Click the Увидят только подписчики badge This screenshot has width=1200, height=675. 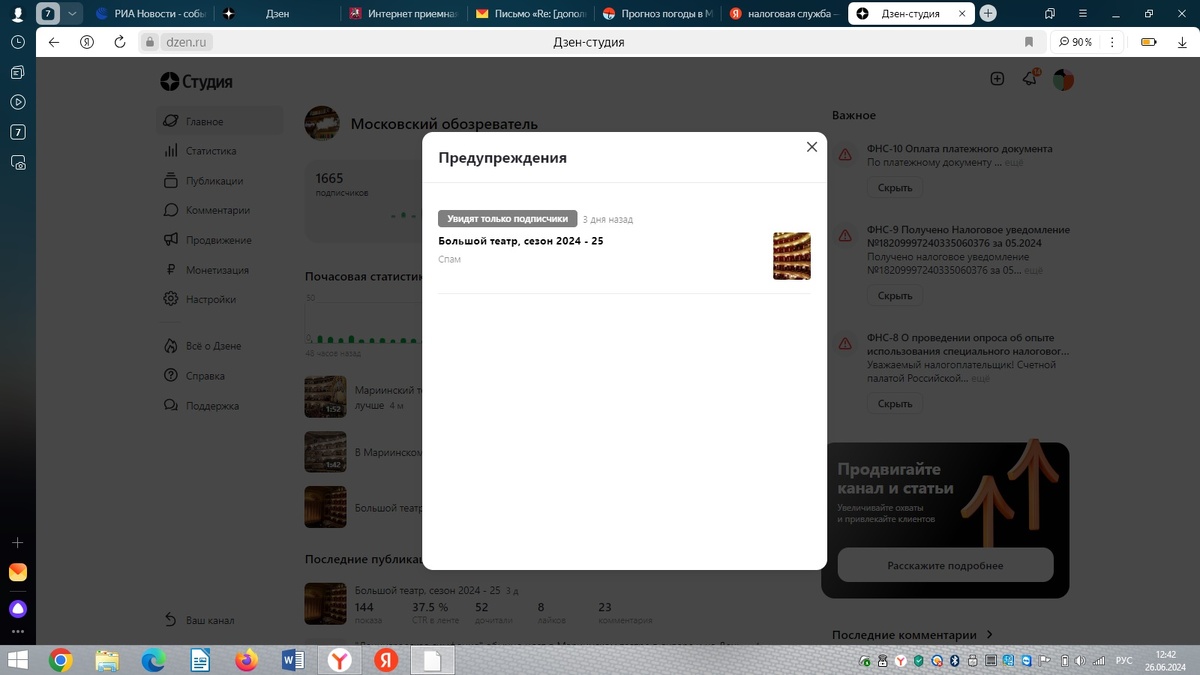pos(508,219)
